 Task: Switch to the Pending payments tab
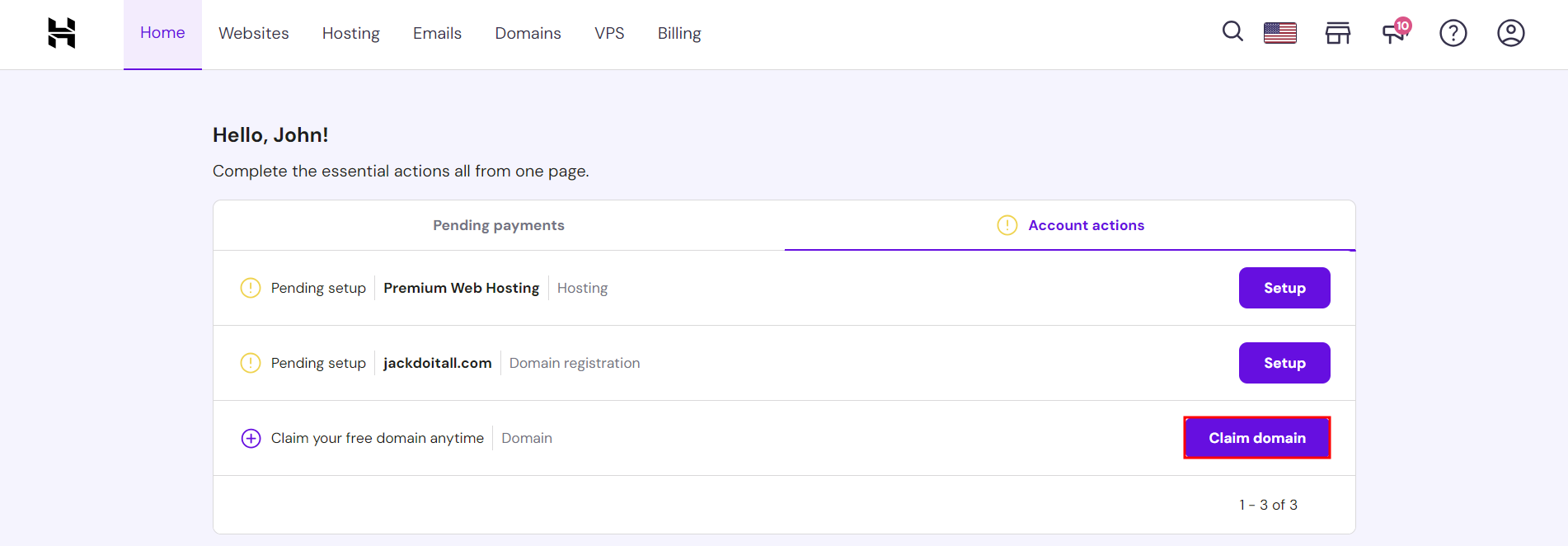(x=499, y=225)
